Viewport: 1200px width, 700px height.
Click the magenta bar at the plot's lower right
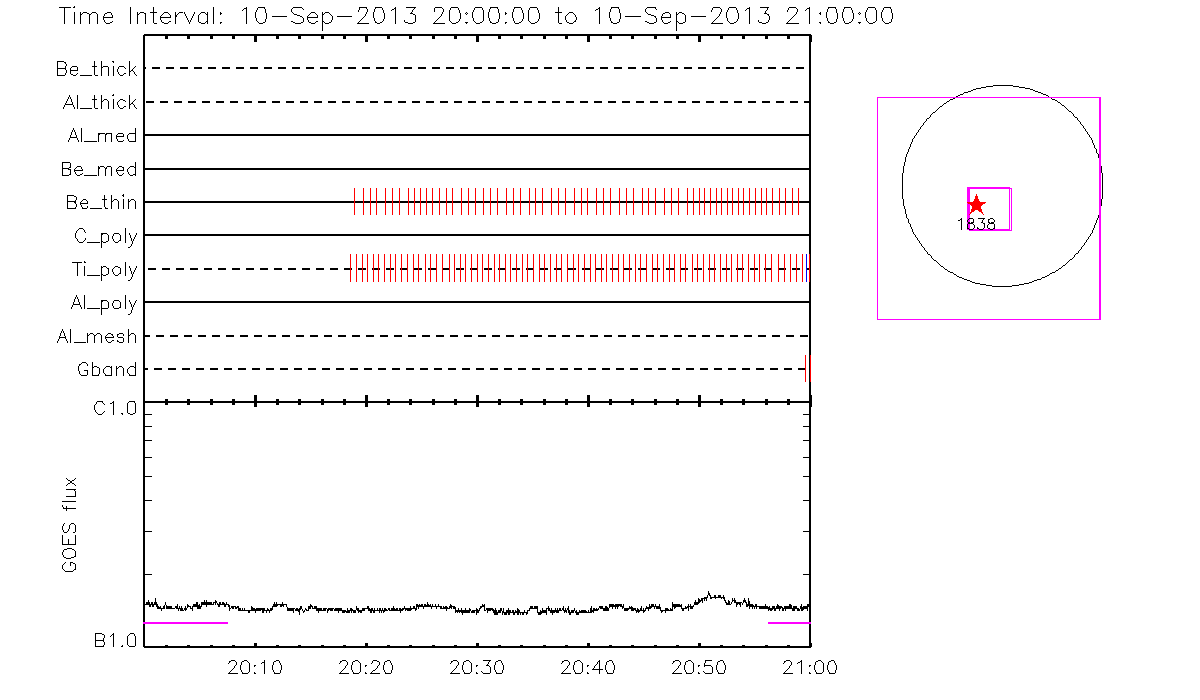(x=788, y=623)
